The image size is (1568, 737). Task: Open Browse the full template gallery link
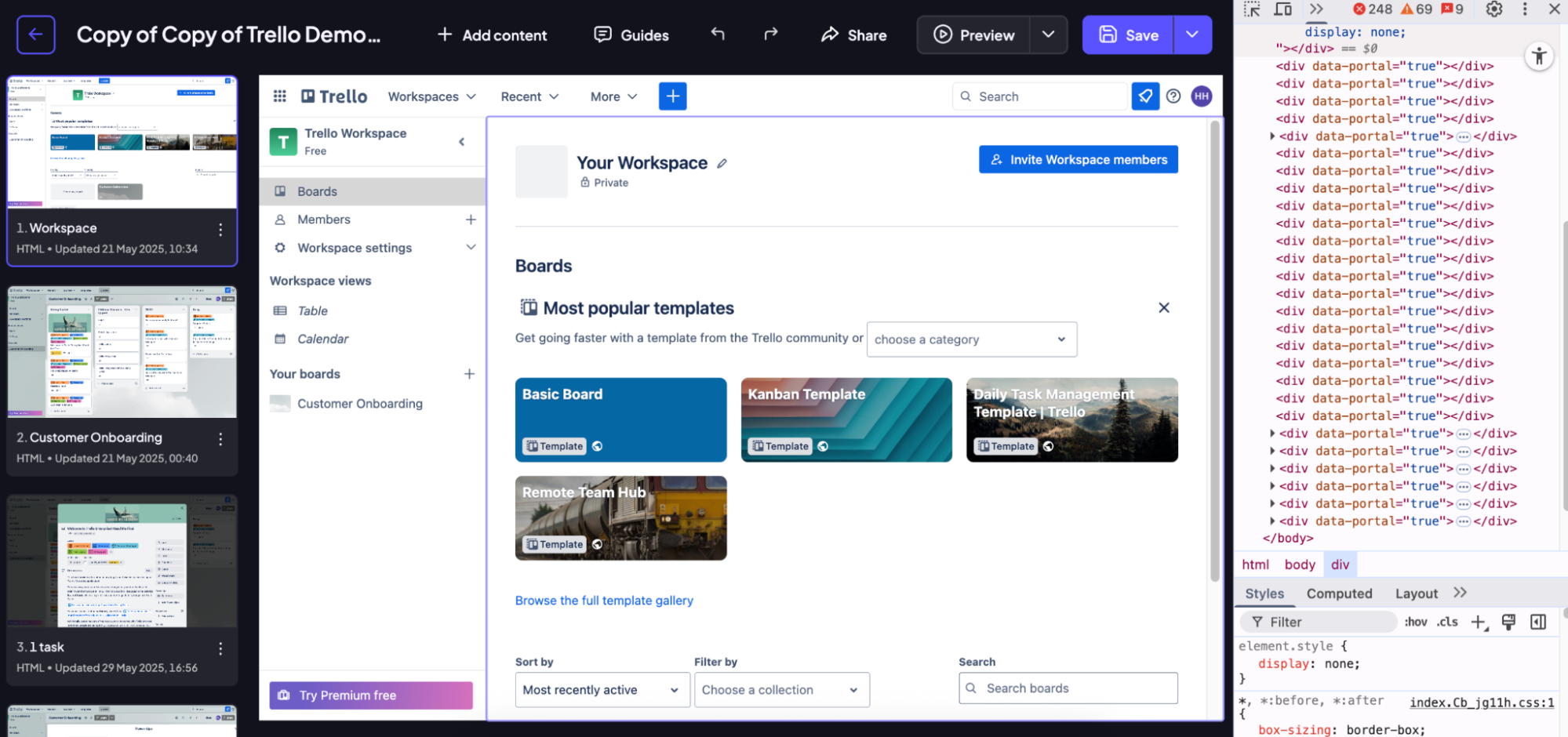click(604, 601)
